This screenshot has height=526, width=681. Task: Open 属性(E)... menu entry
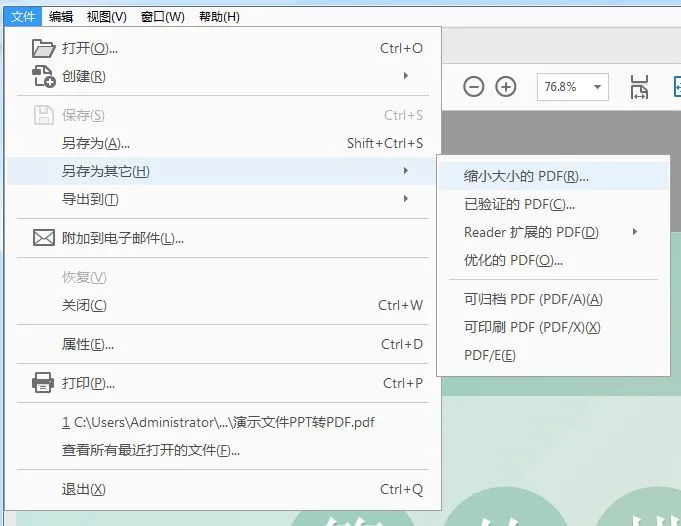(x=222, y=344)
